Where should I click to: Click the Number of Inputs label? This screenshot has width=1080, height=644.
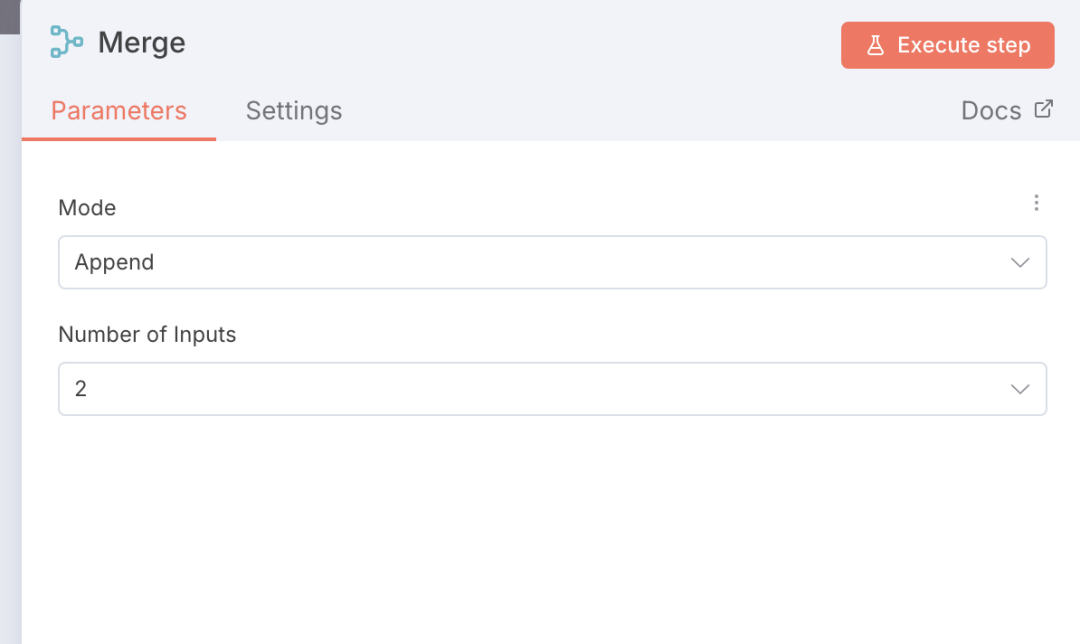(147, 335)
